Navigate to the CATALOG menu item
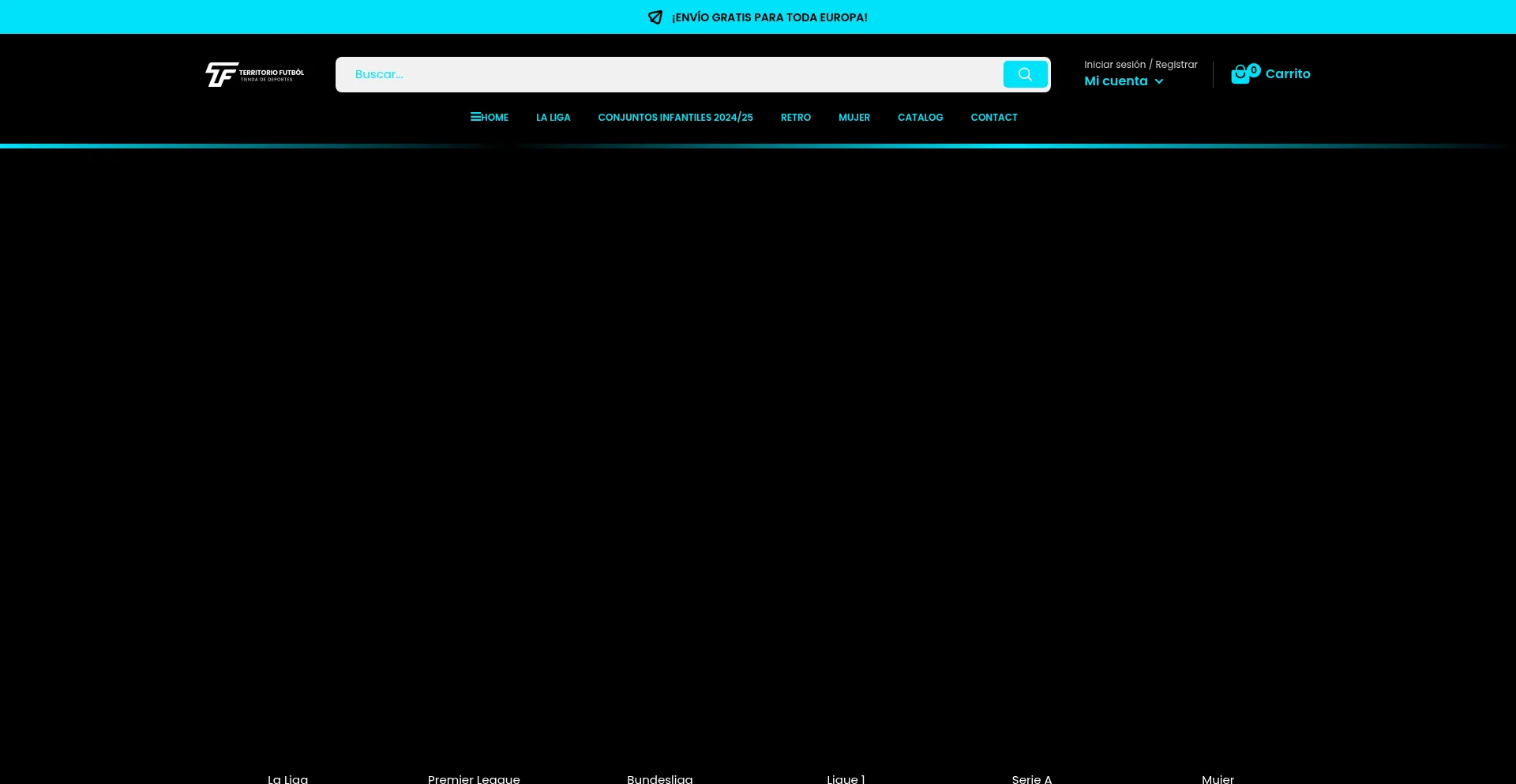The width and height of the screenshot is (1516, 784). [920, 118]
